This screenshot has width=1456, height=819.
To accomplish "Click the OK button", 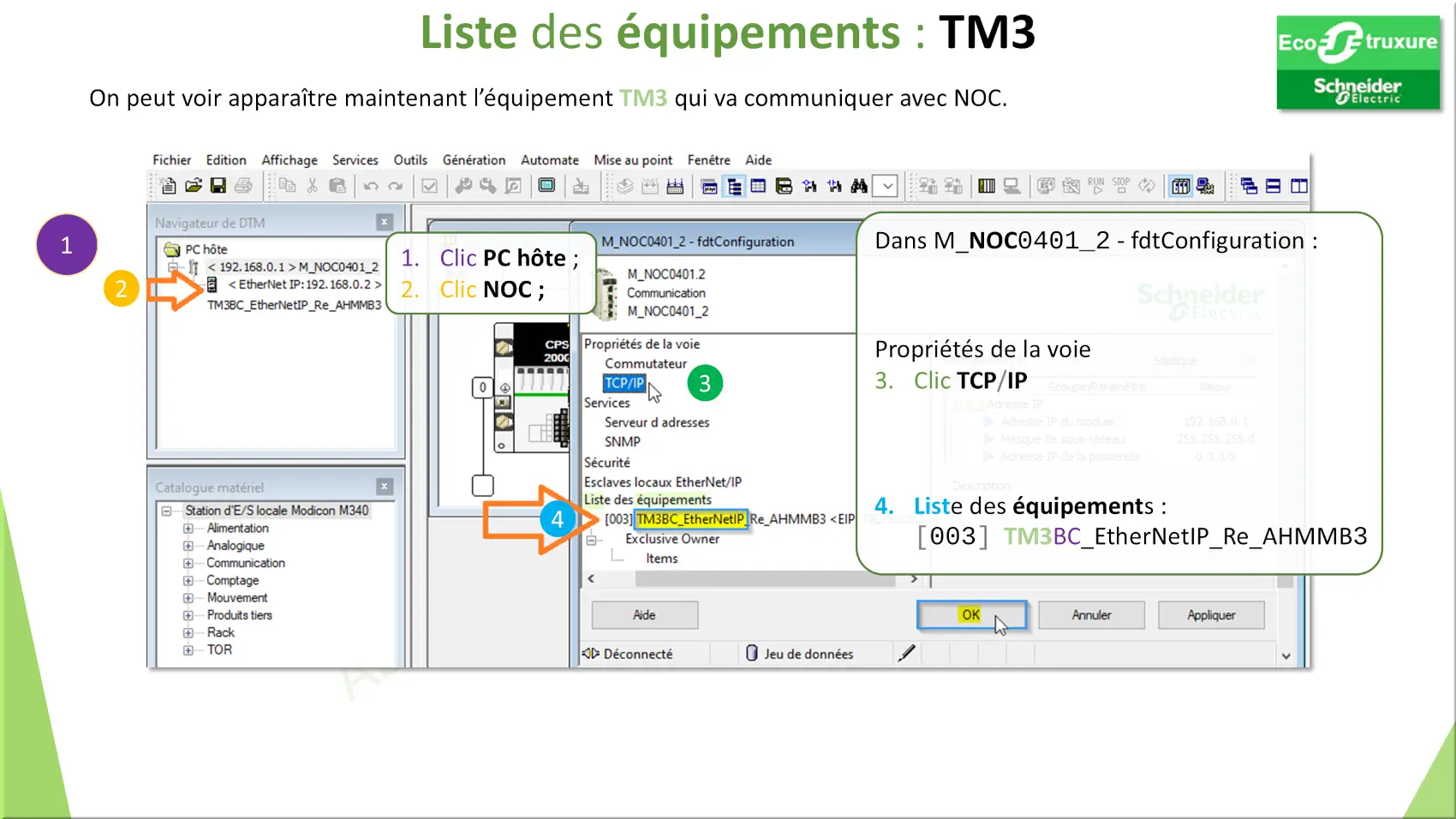I will [971, 615].
